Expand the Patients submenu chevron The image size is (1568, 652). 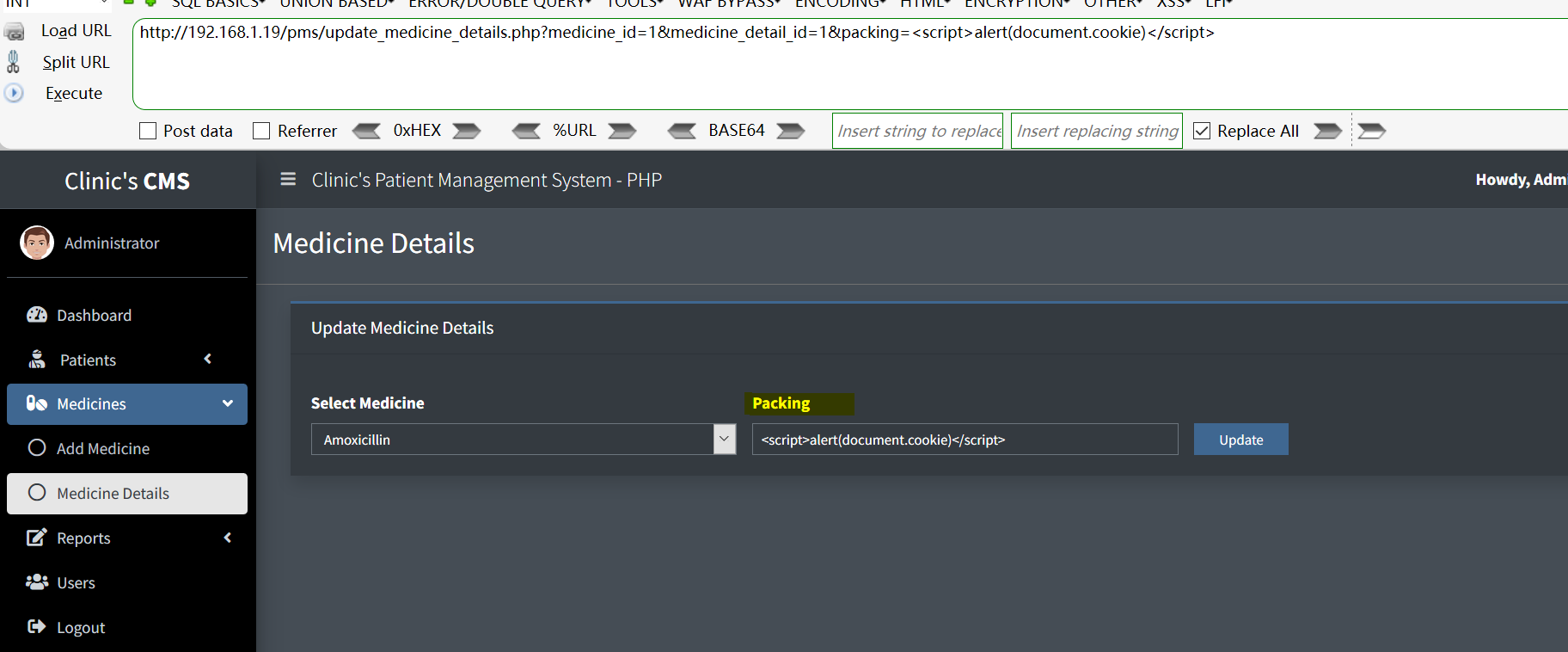[208, 359]
